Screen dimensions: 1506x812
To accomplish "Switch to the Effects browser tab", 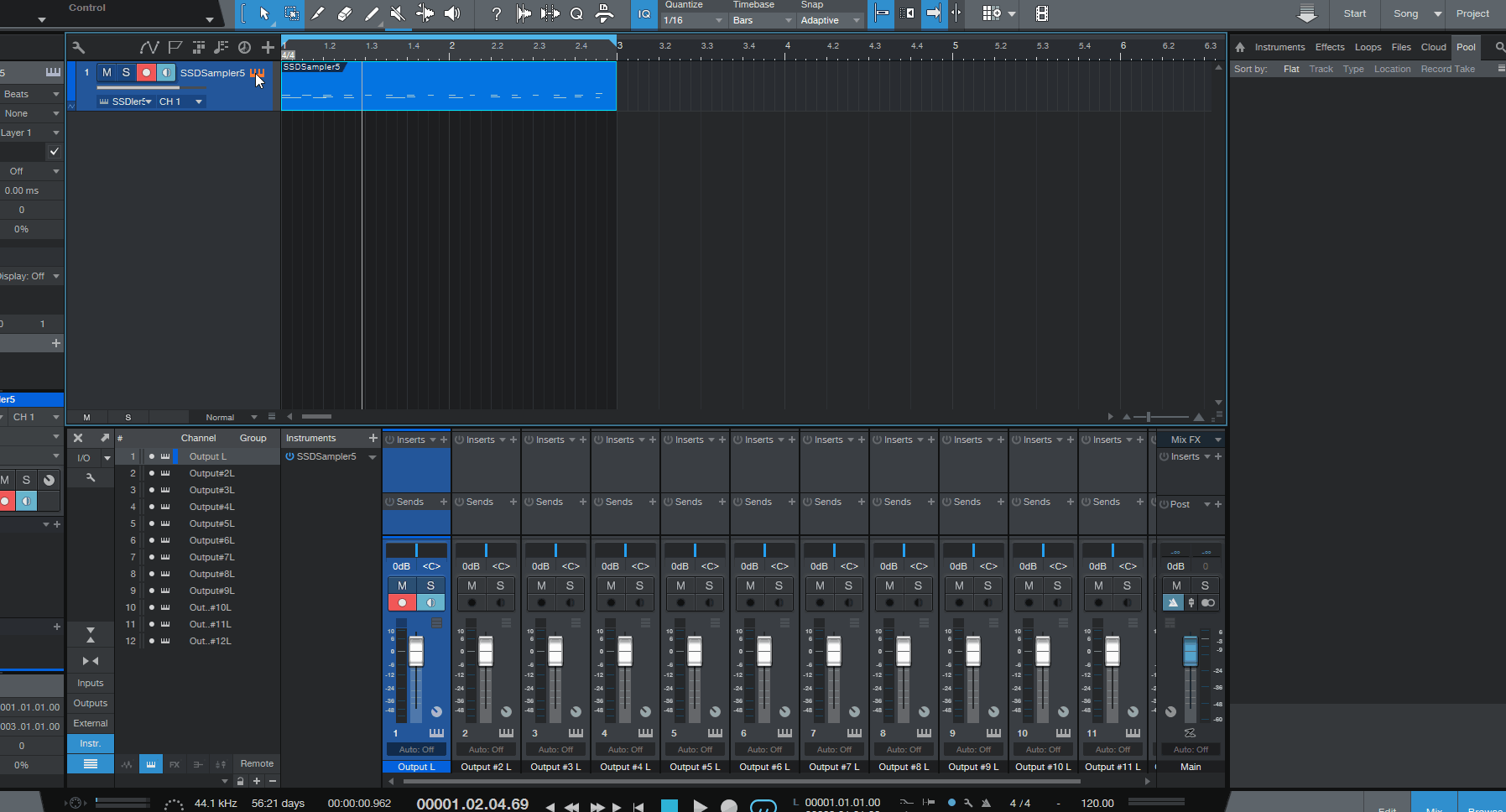I will click(1329, 47).
